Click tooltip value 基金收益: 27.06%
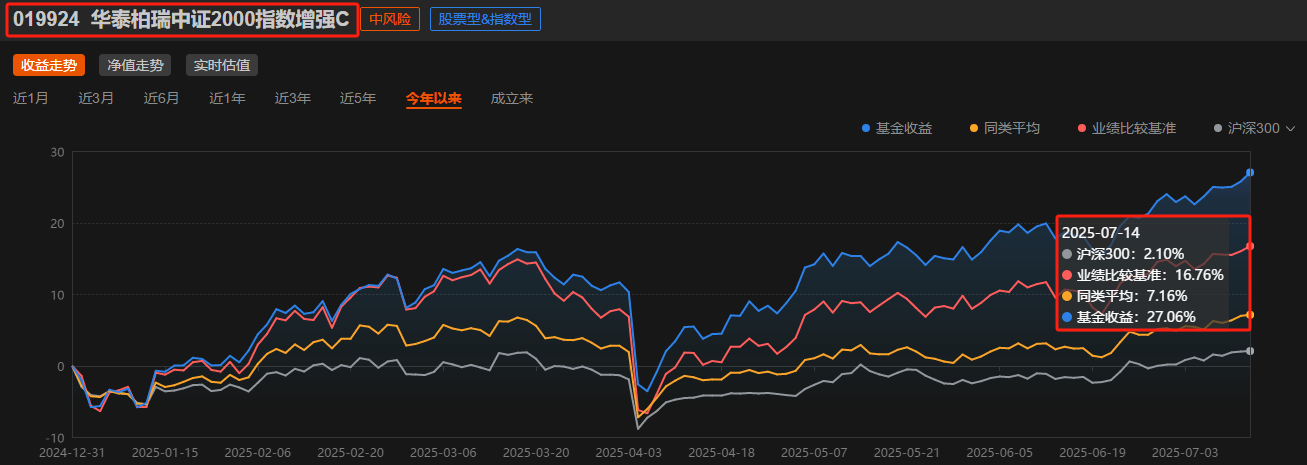 [1129, 317]
